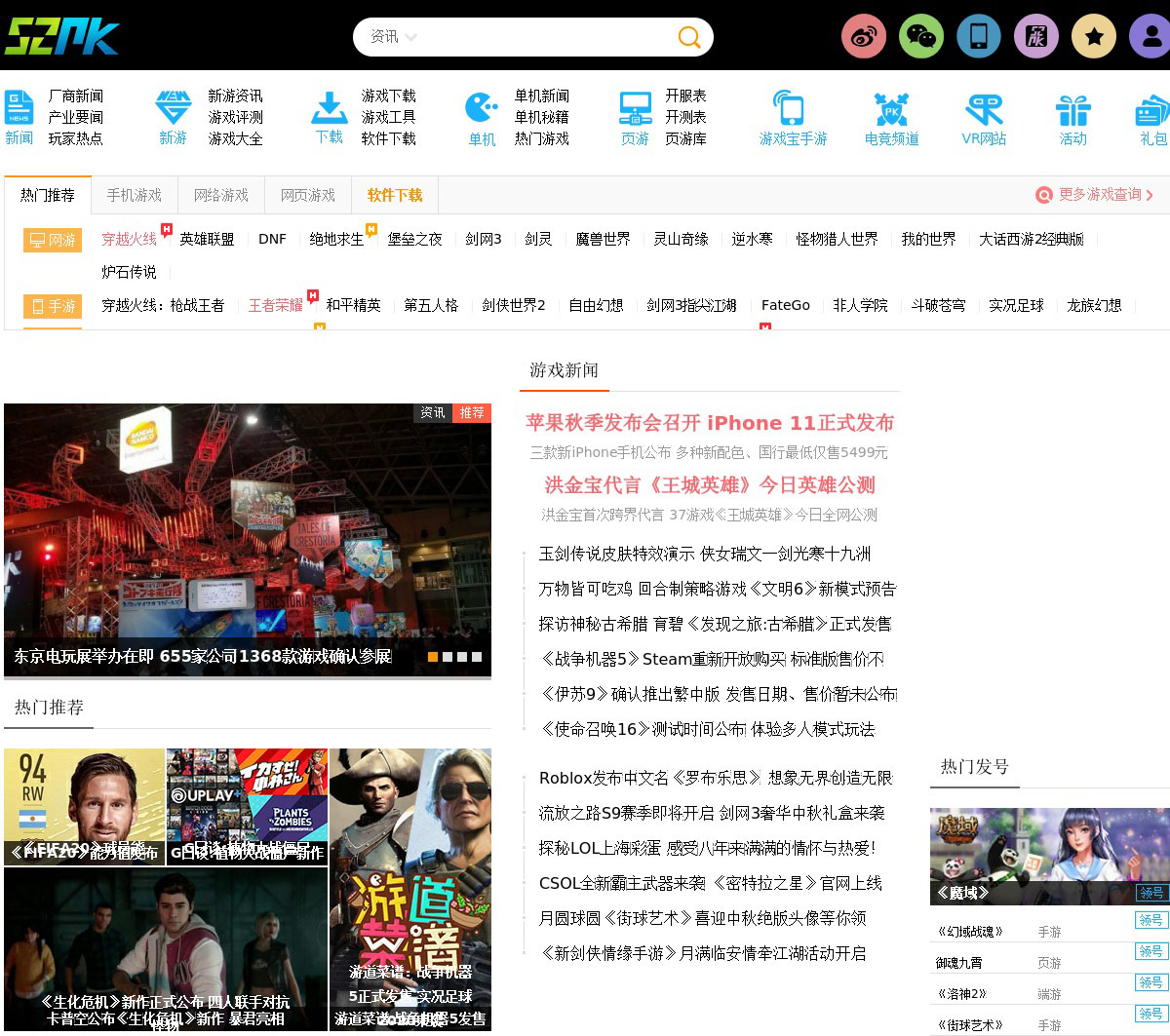Click the yellow star favorites icon

point(1094,37)
